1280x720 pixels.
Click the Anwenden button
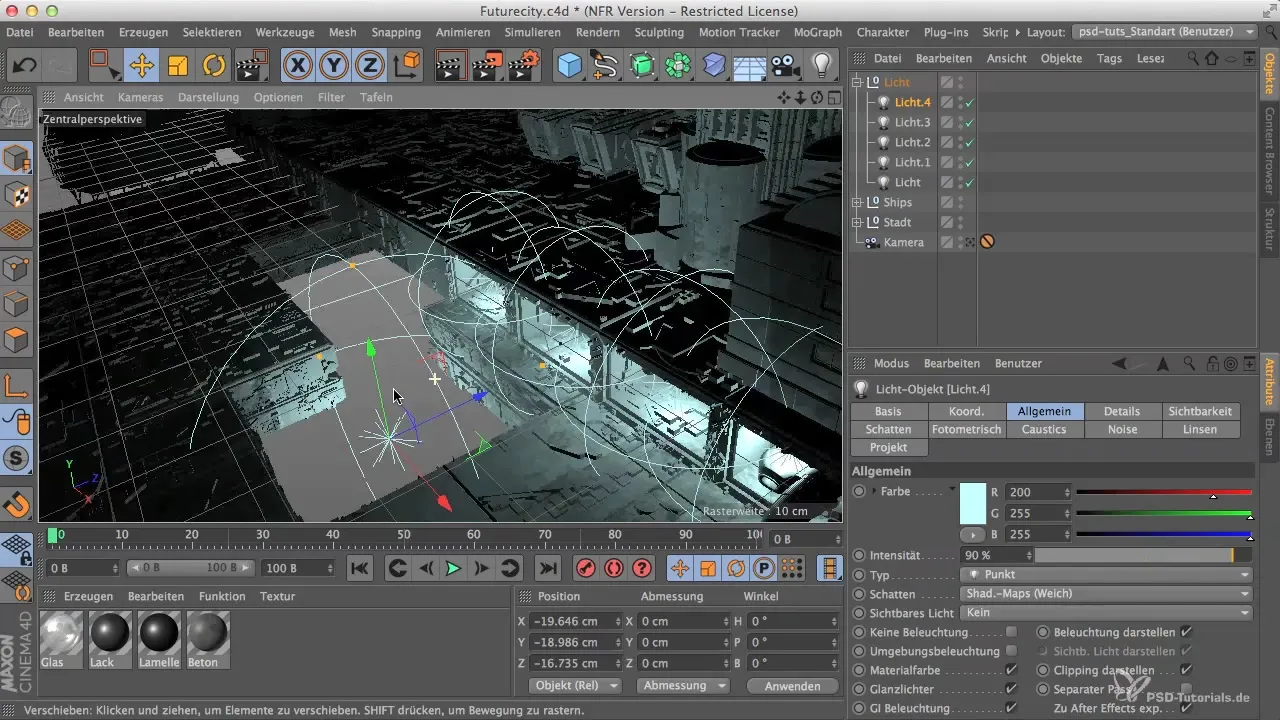[792, 685]
